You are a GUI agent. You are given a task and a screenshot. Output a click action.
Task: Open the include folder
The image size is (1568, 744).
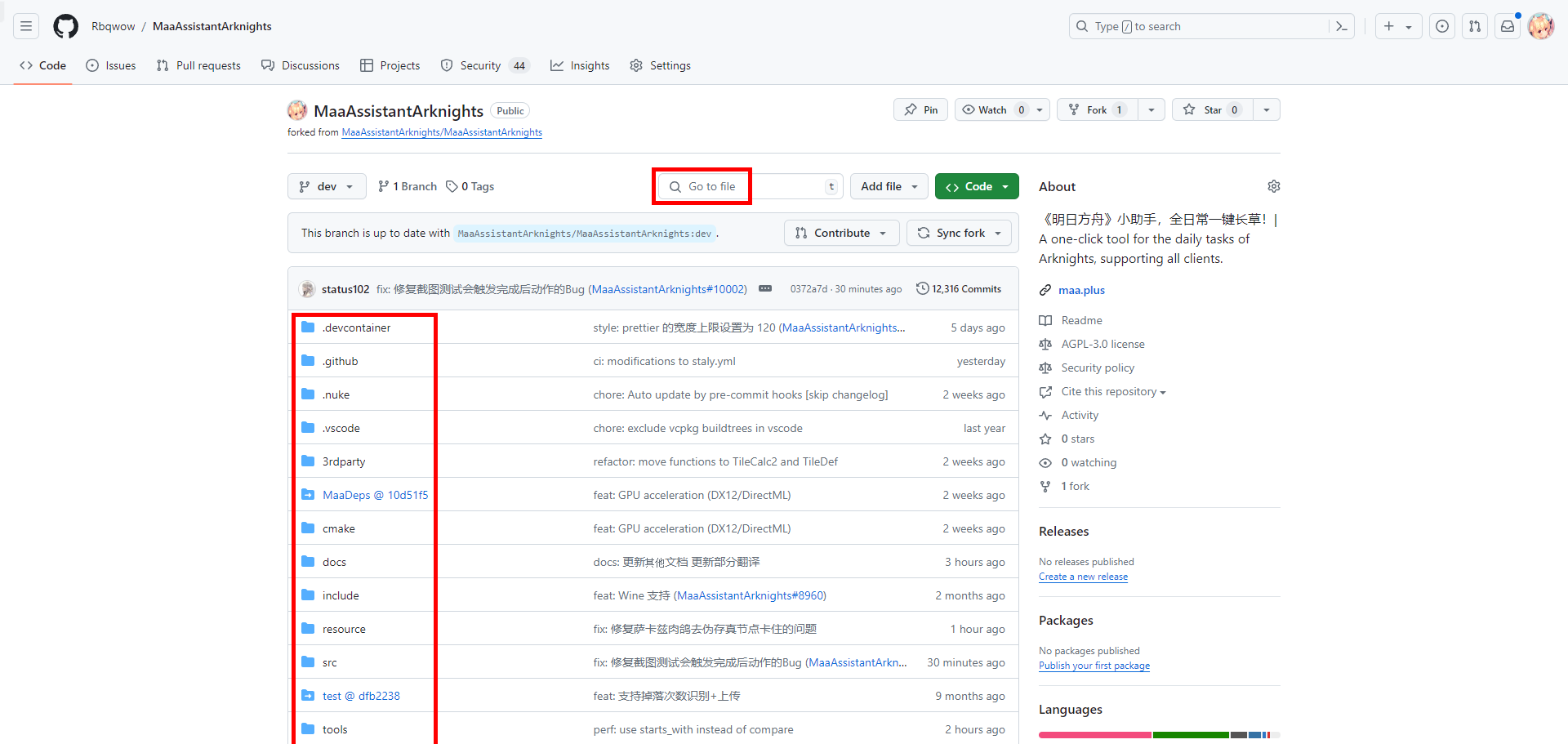coord(341,595)
